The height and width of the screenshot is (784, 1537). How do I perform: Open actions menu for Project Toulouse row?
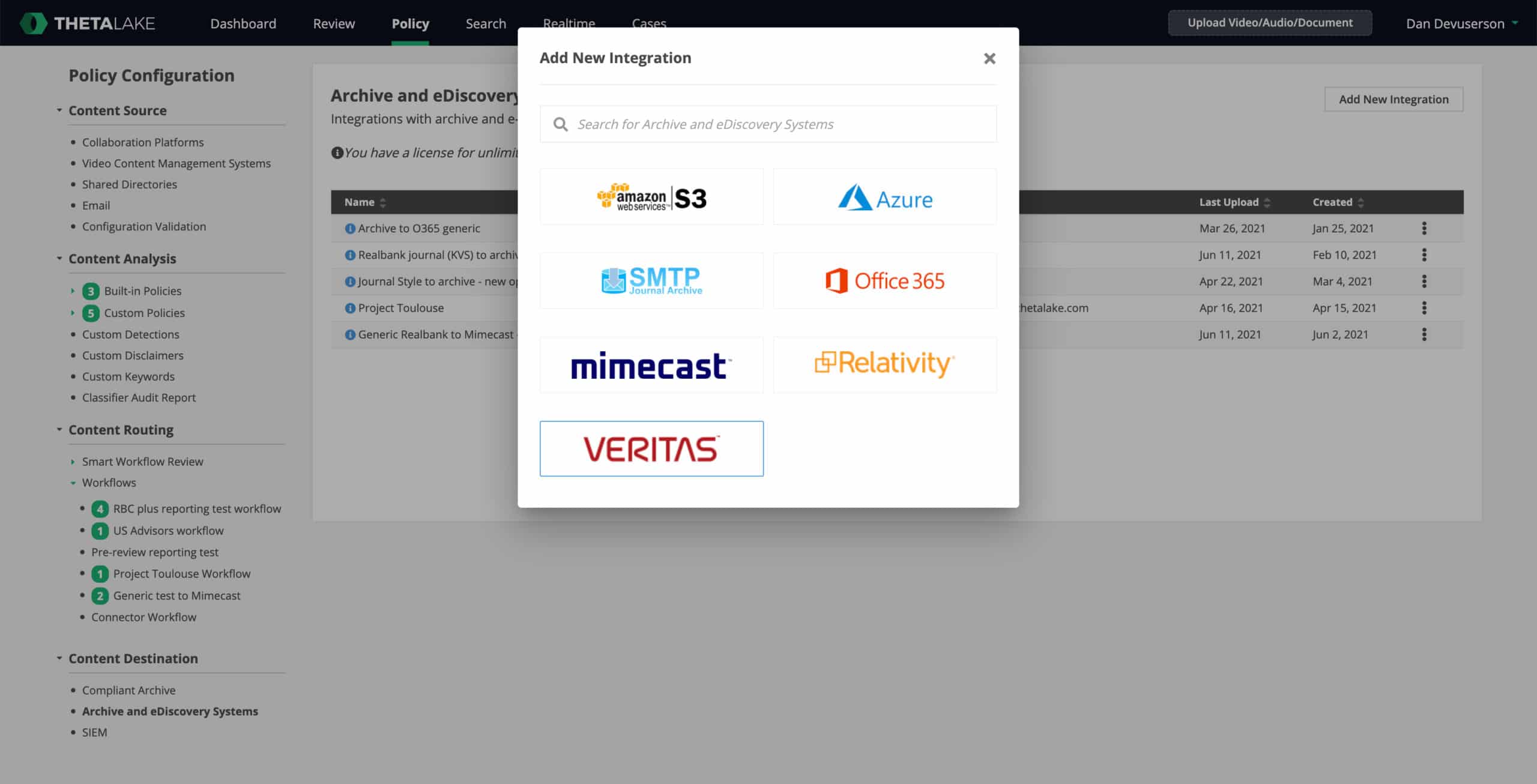point(1424,308)
